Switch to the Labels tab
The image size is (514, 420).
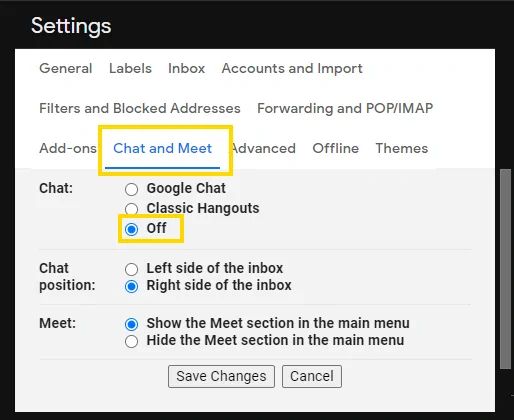[x=130, y=68]
